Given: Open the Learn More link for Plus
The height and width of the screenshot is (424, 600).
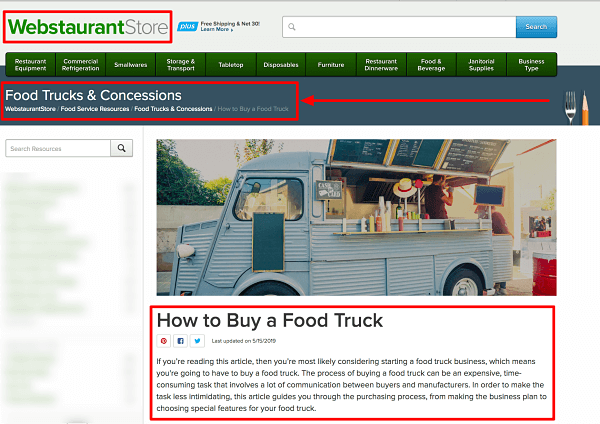Looking at the screenshot, I should tap(217, 29).
